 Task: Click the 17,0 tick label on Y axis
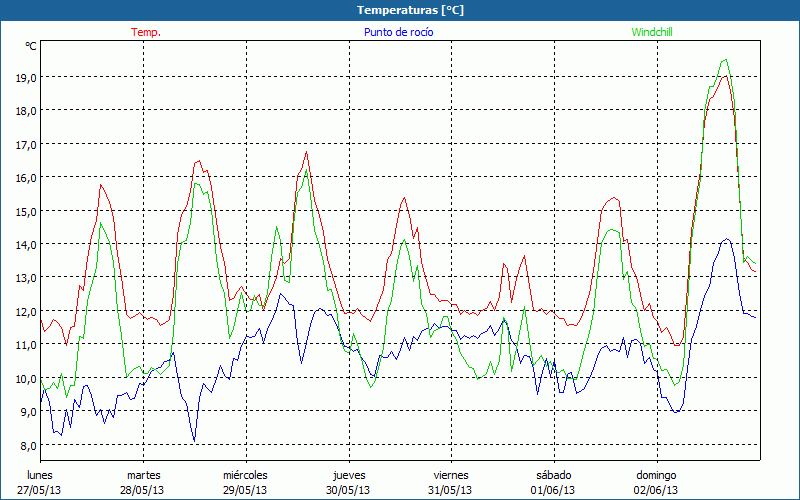[25, 144]
